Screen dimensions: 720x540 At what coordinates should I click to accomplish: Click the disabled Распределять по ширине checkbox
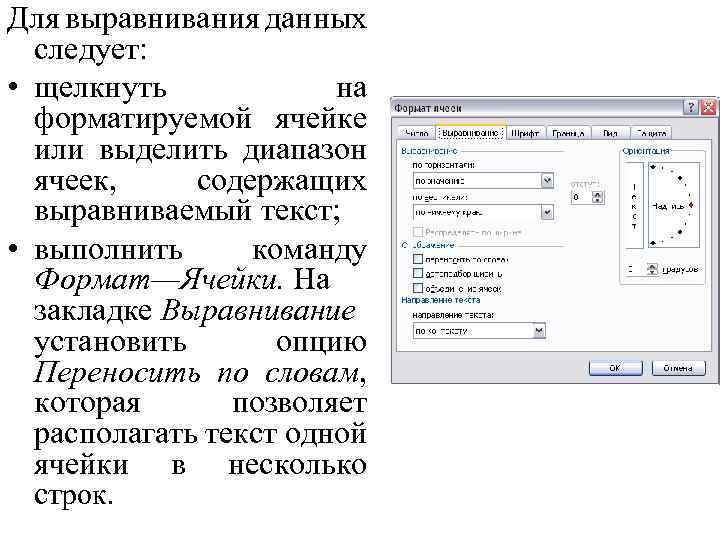coord(418,232)
